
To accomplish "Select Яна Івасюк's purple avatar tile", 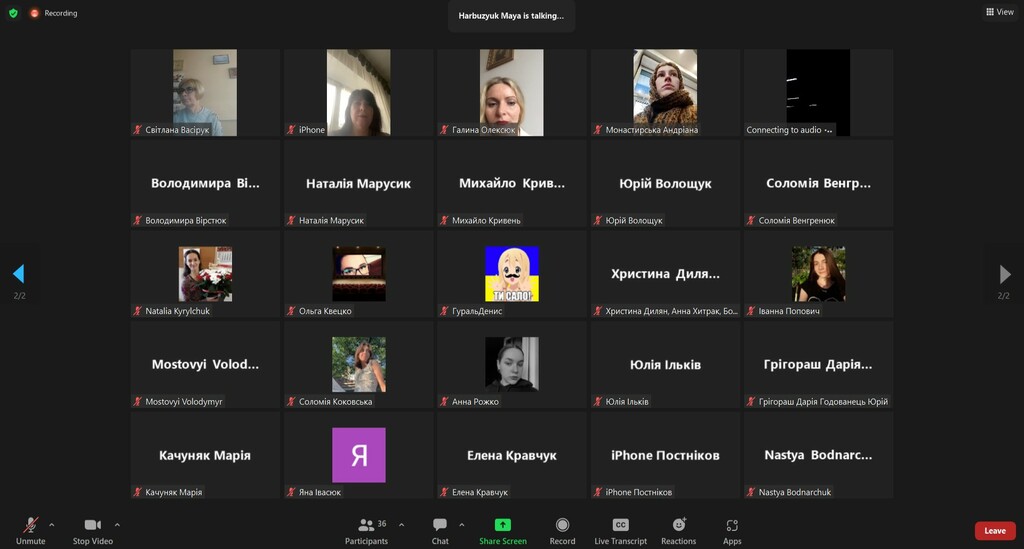I will click(x=359, y=455).
